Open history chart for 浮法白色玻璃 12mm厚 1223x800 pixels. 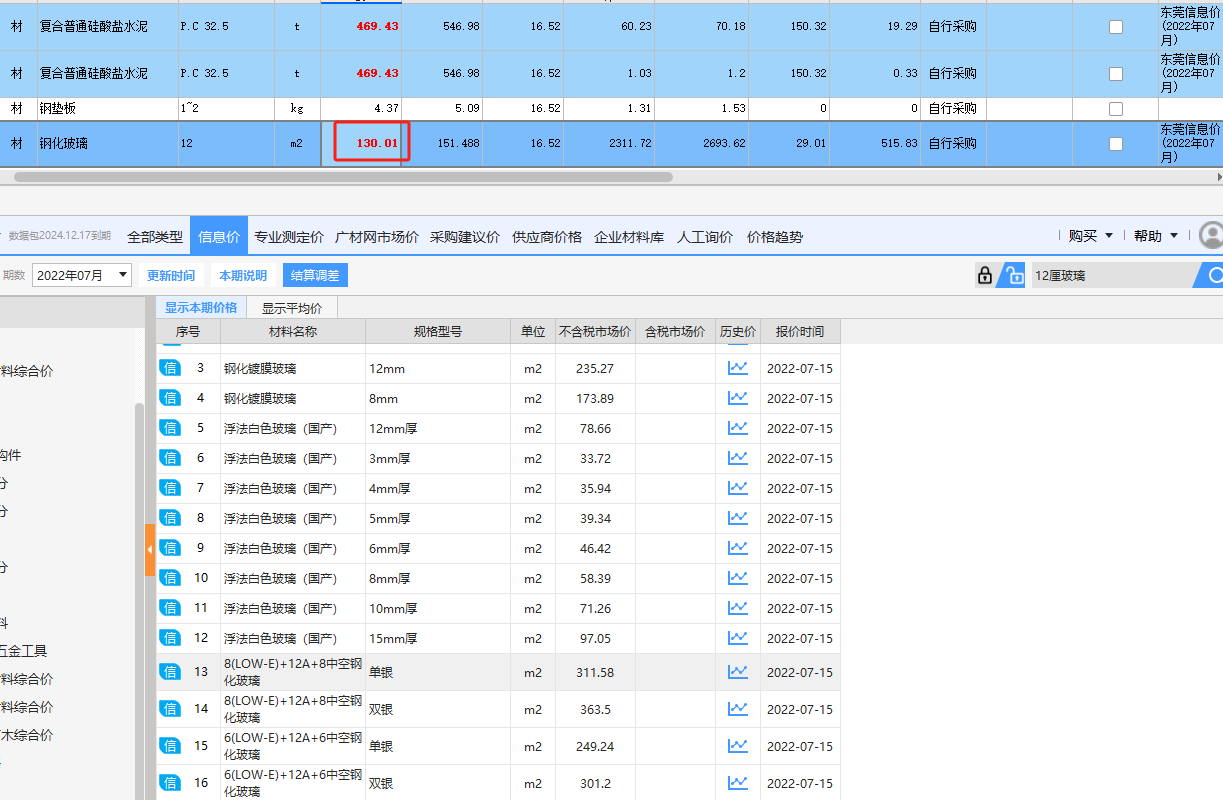pos(738,428)
